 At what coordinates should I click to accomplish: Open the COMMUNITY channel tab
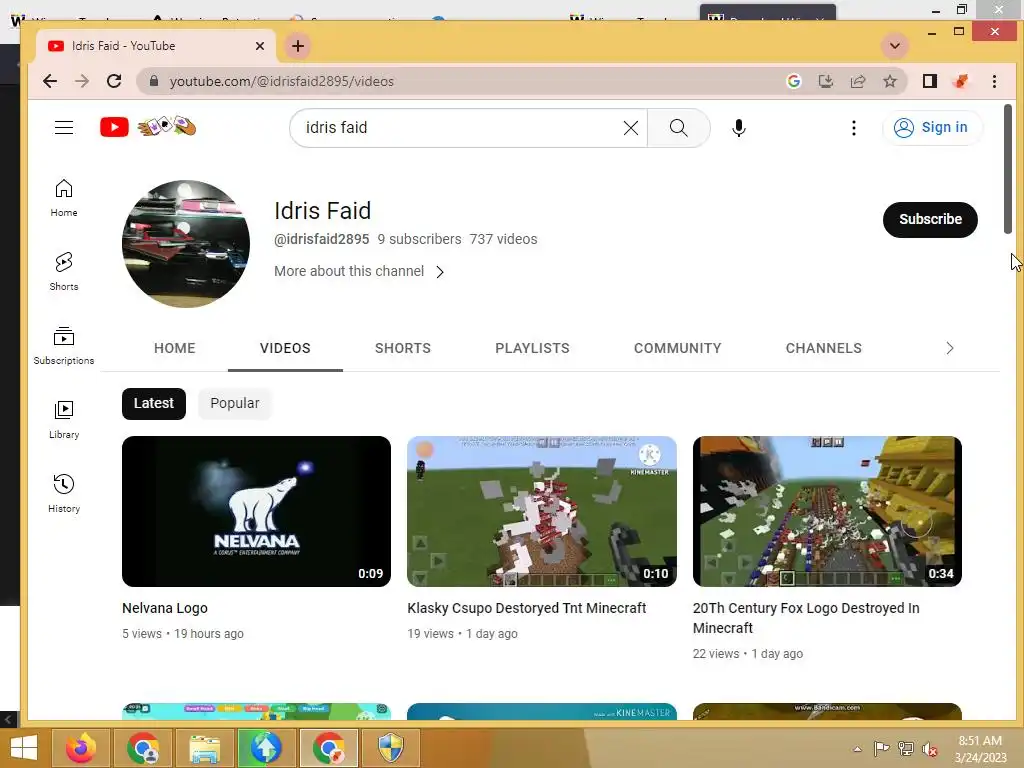point(678,348)
